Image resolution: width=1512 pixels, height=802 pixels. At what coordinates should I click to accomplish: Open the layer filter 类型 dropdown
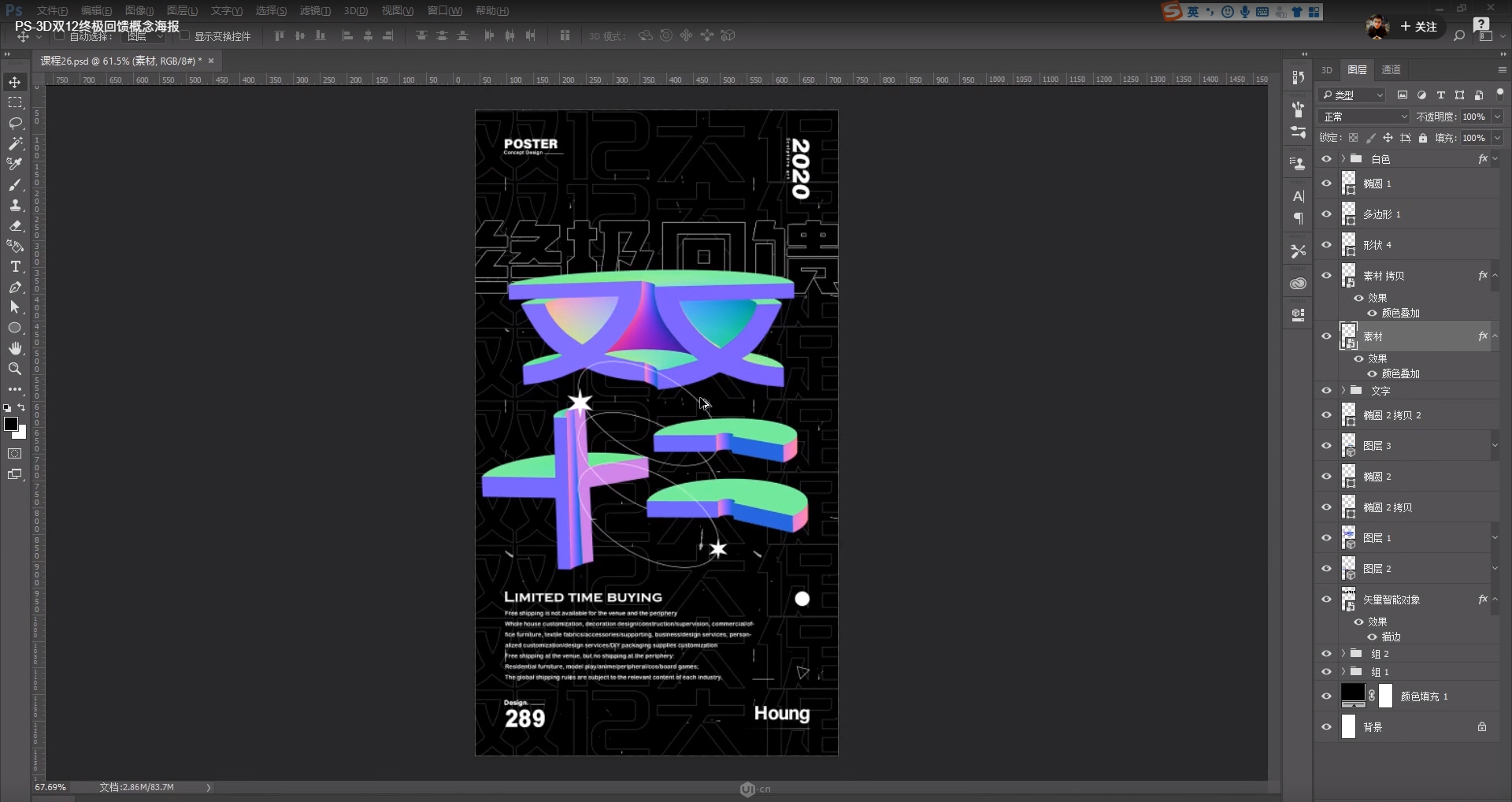point(1351,95)
